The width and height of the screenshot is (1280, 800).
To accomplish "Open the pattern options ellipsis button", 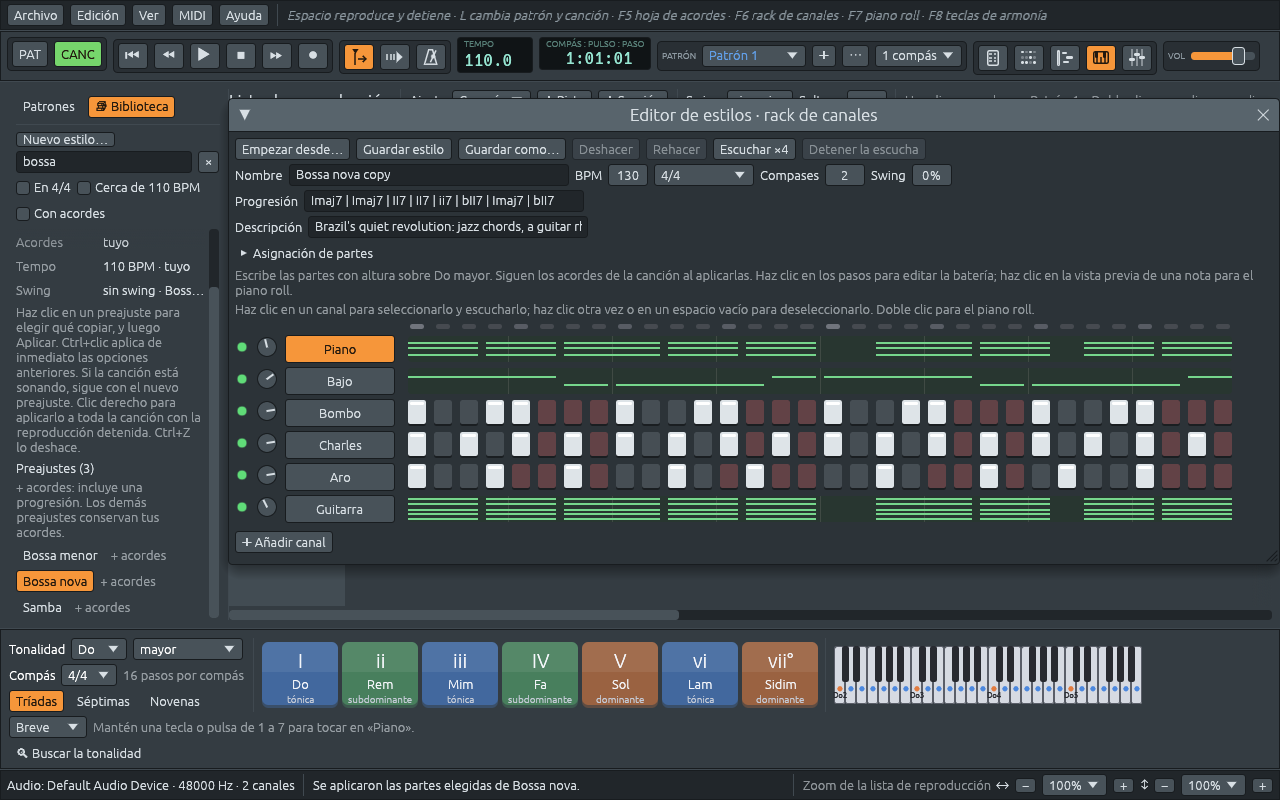I will 855,56.
